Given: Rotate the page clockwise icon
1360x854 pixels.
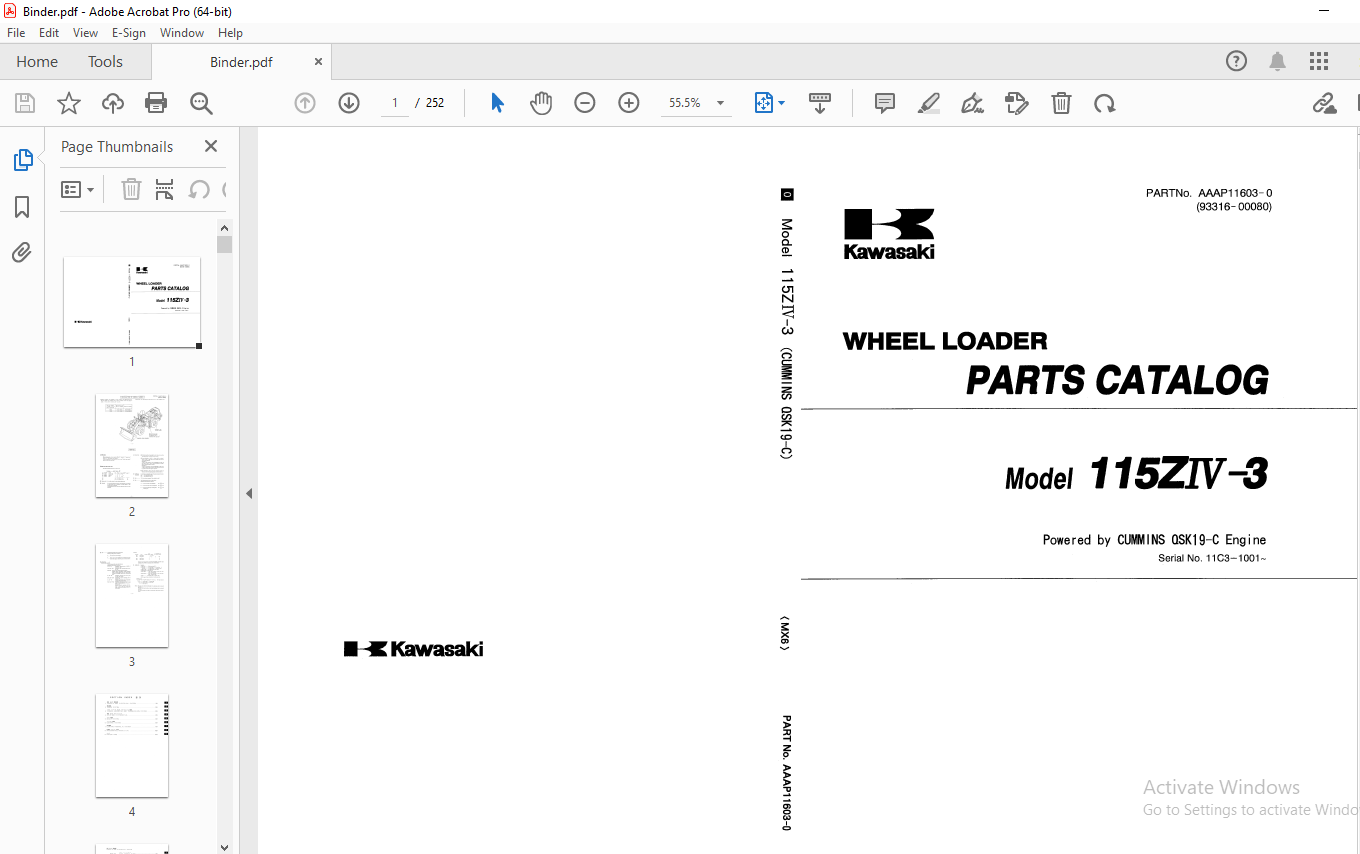Looking at the screenshot, I should pyautogui.click(x=1105, y=103).
